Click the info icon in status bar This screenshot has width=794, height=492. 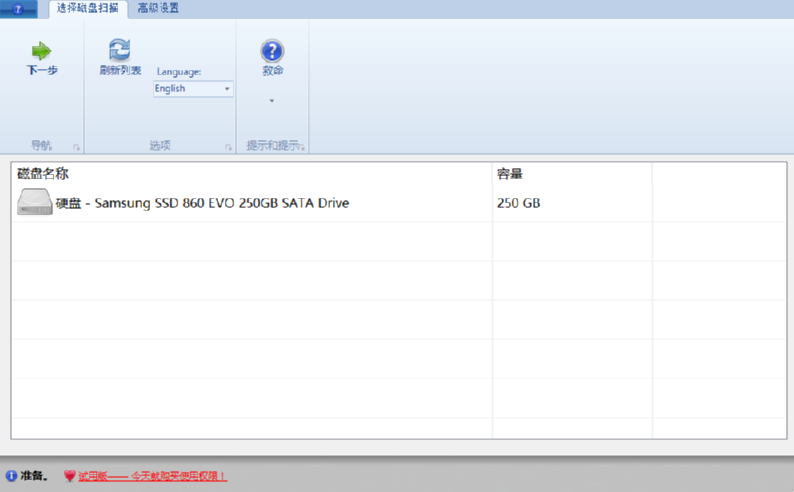11,476
